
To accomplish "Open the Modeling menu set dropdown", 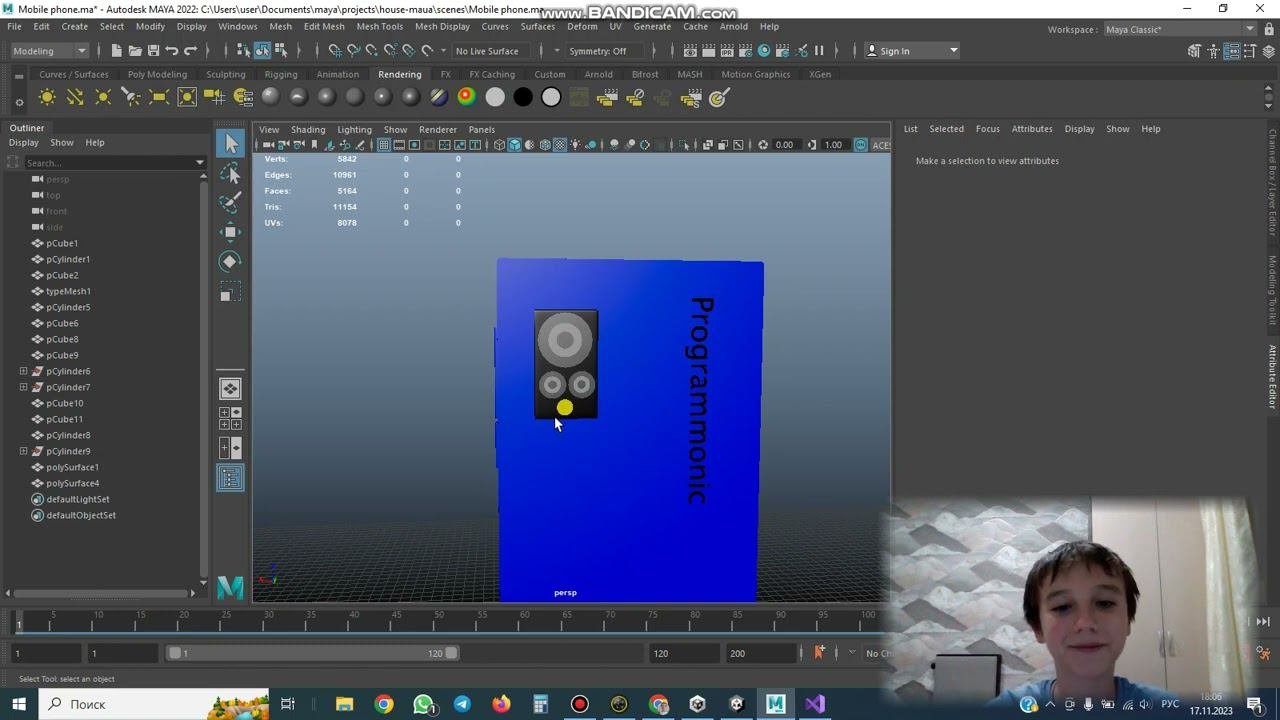I will coord(49,51).
